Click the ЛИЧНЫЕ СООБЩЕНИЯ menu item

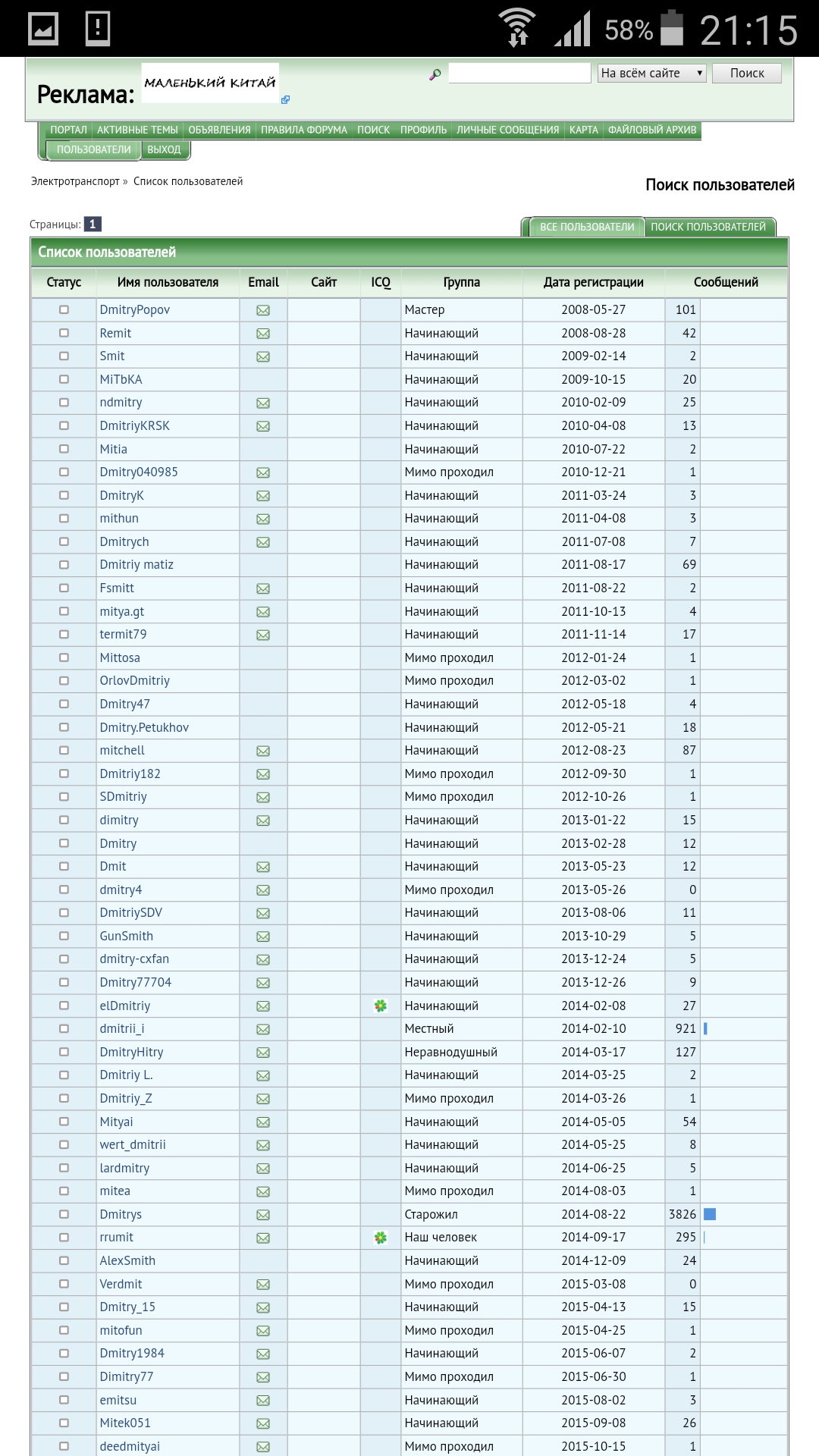(507, 130)
